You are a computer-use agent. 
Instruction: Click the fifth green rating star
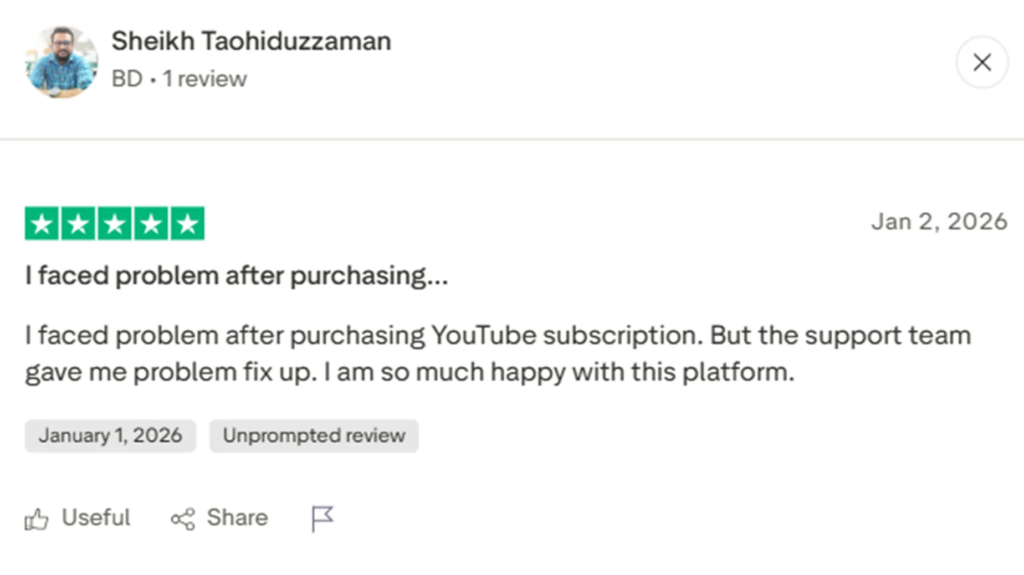coord(186,224)
